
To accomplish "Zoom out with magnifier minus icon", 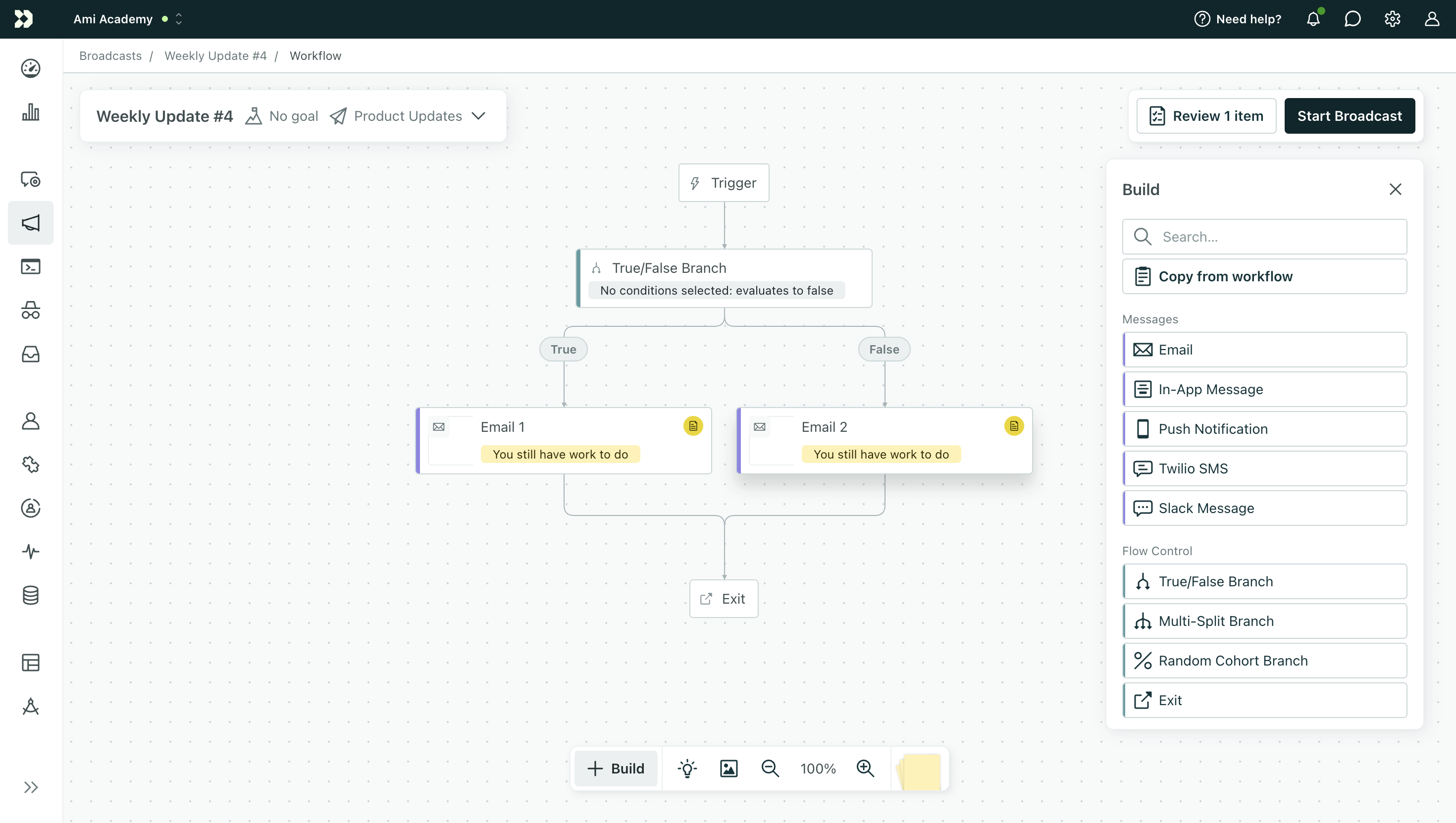I will tap(770, 769).
